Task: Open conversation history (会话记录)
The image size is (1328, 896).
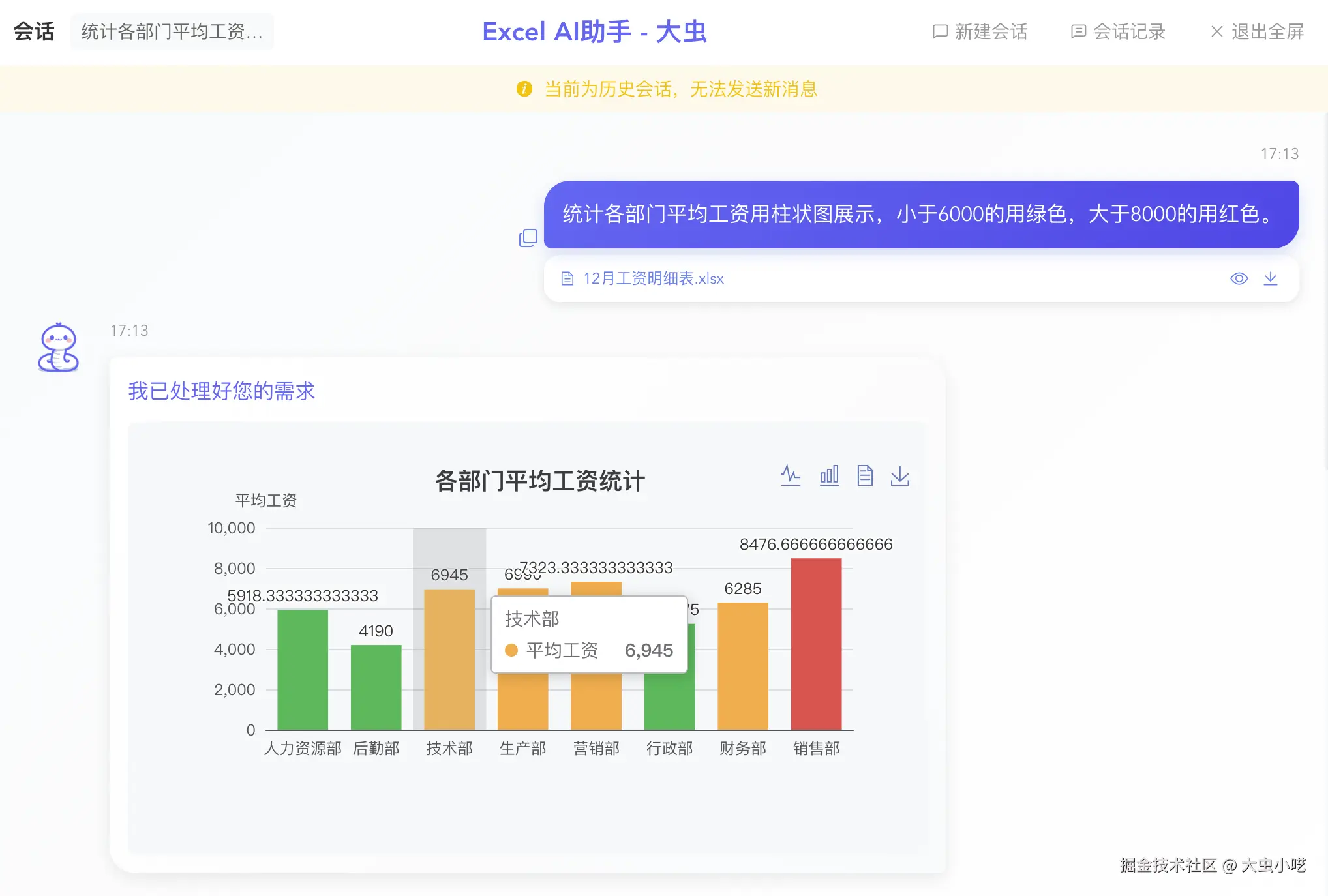Action: tap(1118, 31)
